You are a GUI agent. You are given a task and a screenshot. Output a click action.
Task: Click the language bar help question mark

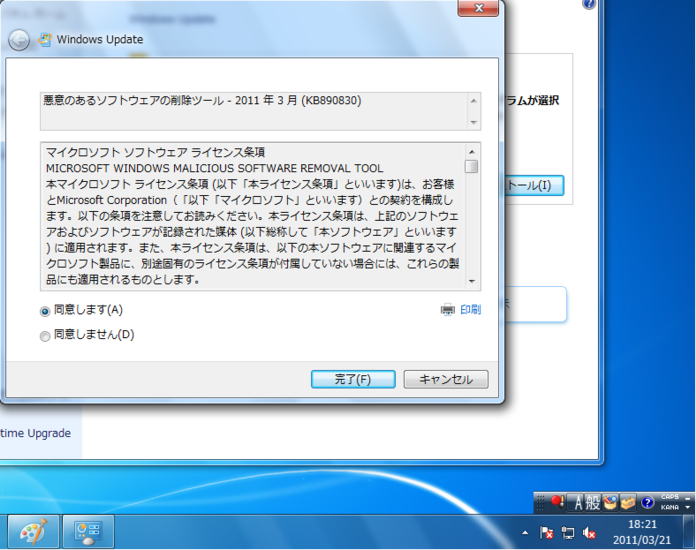647,503
